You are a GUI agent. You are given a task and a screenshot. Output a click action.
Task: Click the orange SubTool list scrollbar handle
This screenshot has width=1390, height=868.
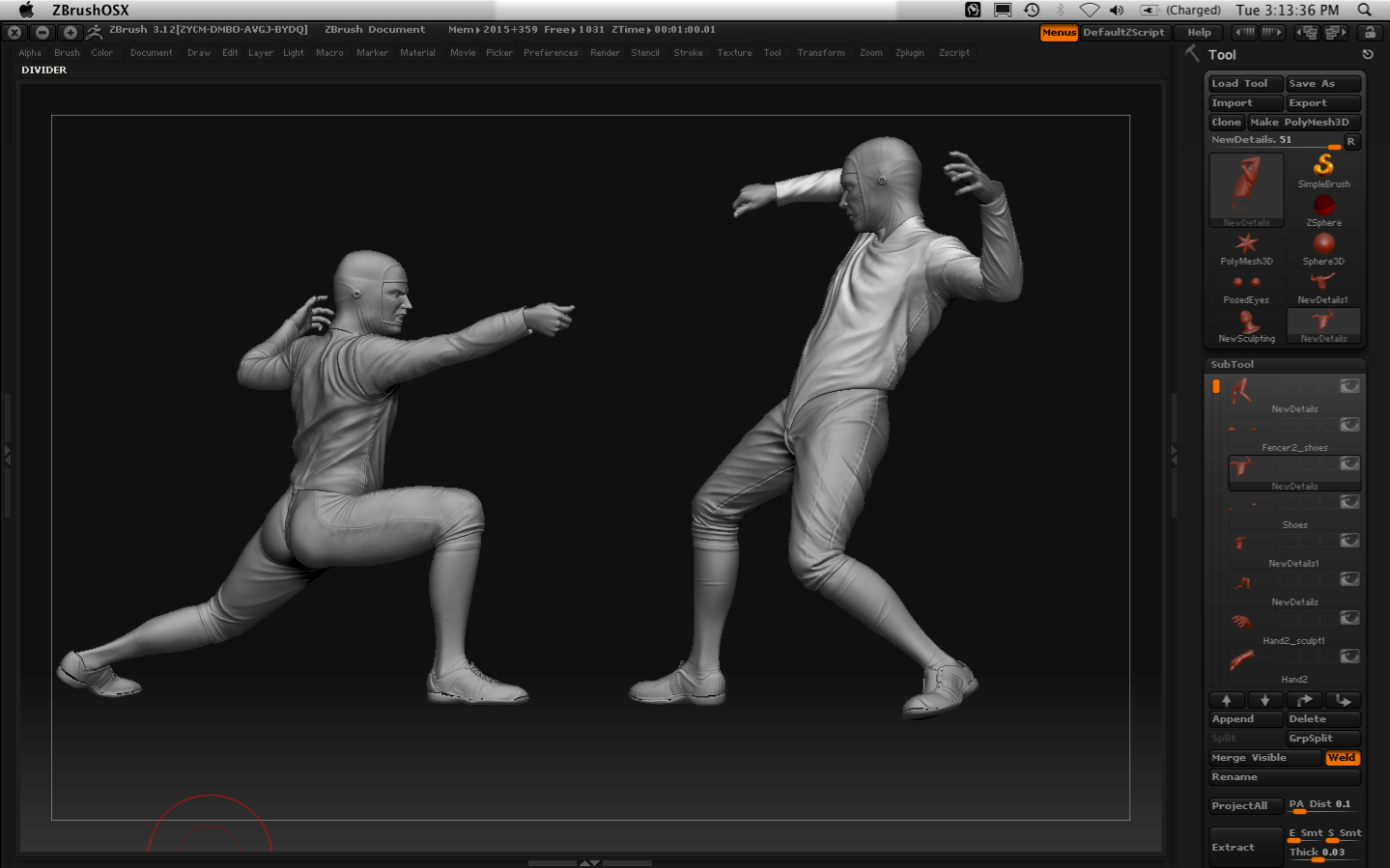[x=1216, y=386]
